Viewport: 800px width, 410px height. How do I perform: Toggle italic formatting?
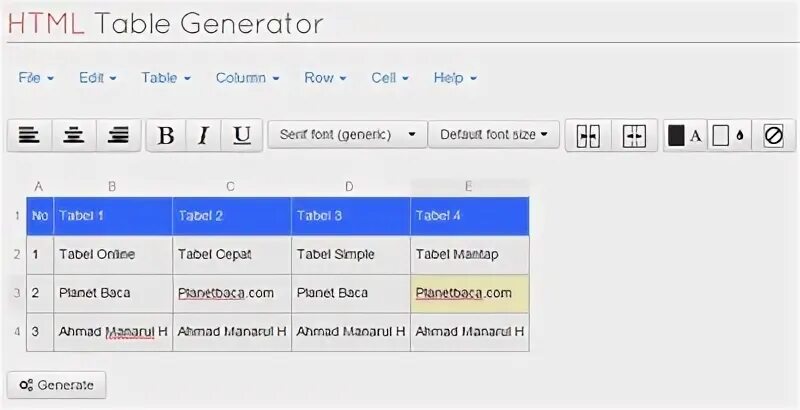(x=203, y=135)
